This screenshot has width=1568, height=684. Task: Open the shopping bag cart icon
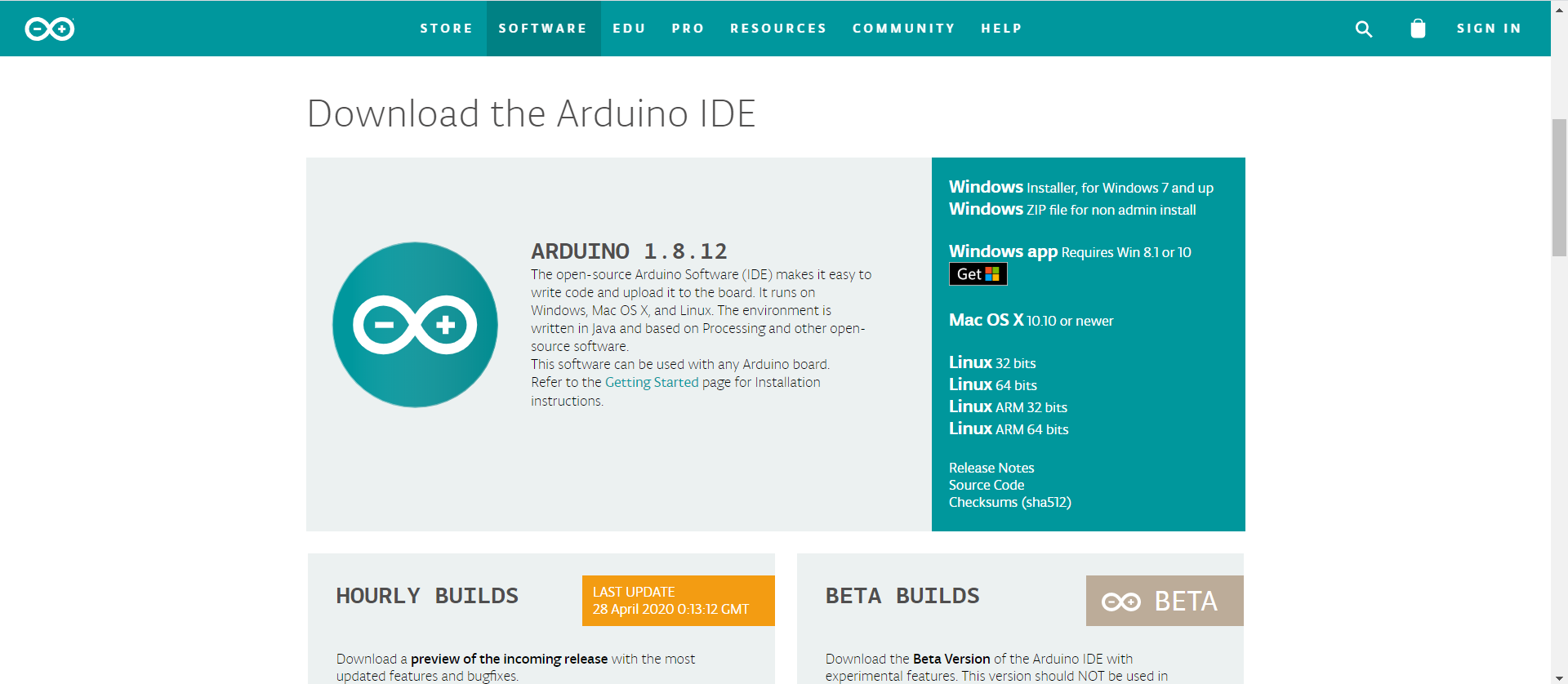tap(1418, 29)
